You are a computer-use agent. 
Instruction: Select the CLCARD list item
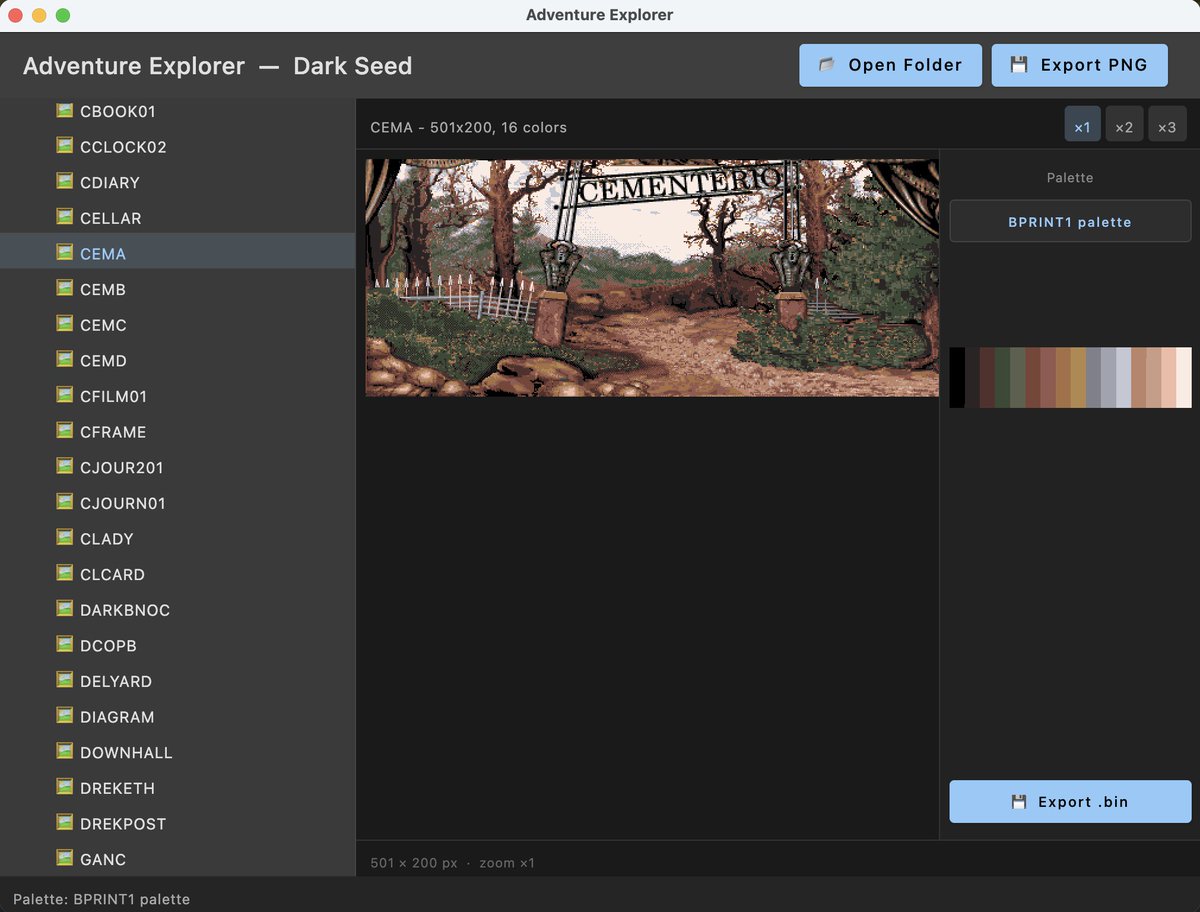coord(177,574)
